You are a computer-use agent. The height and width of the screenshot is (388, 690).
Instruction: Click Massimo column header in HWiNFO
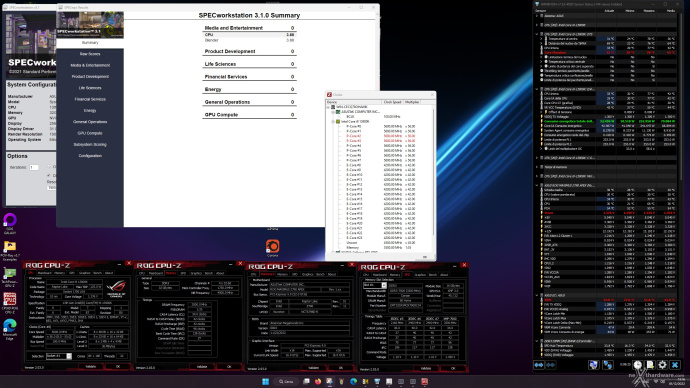click(649, 11)
